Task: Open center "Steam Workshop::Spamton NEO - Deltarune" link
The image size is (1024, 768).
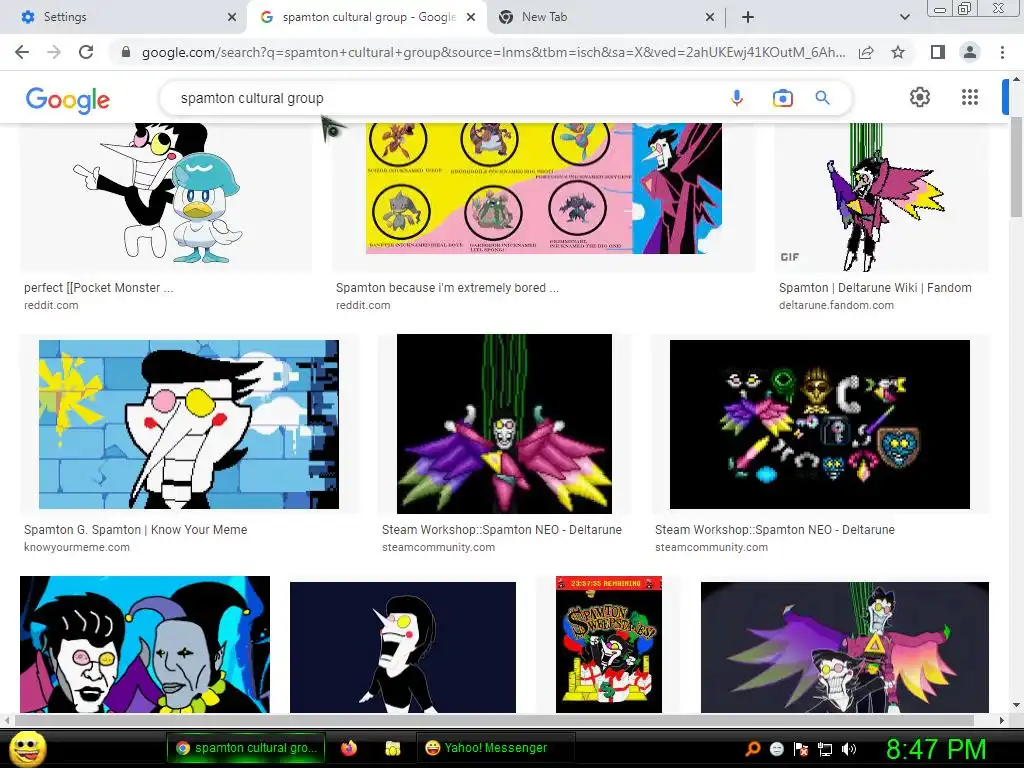Action: click(x=502, y=530)
